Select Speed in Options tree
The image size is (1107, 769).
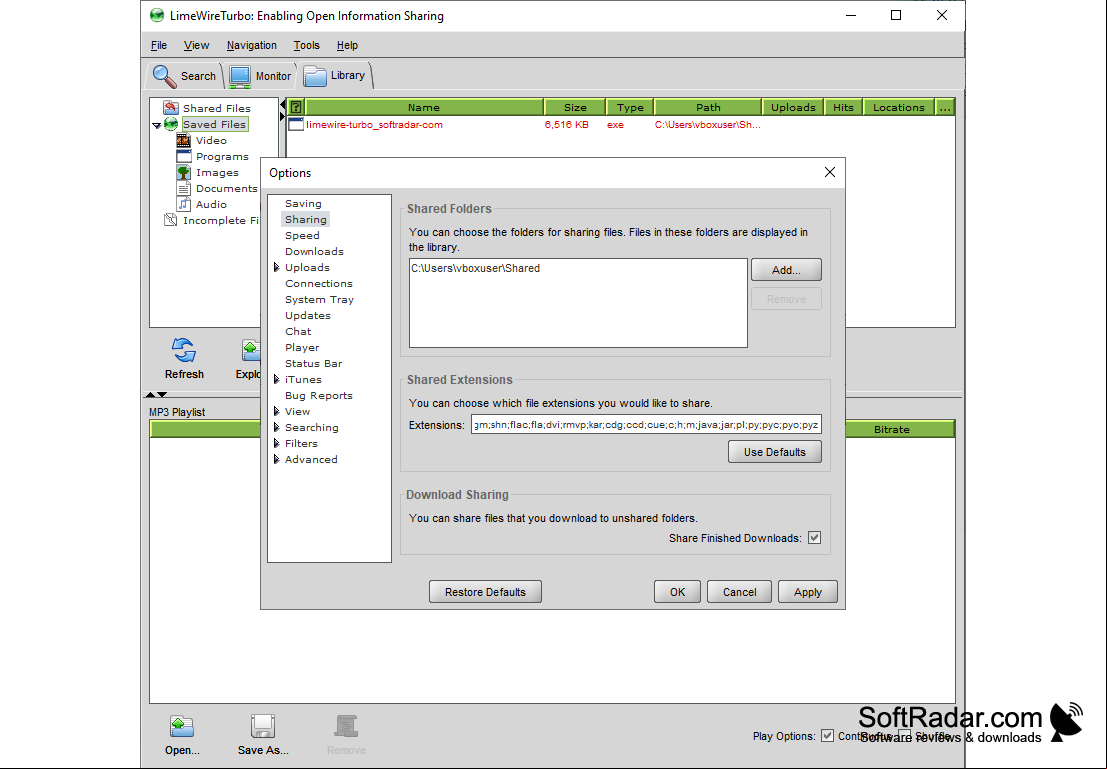pos(302,236)
